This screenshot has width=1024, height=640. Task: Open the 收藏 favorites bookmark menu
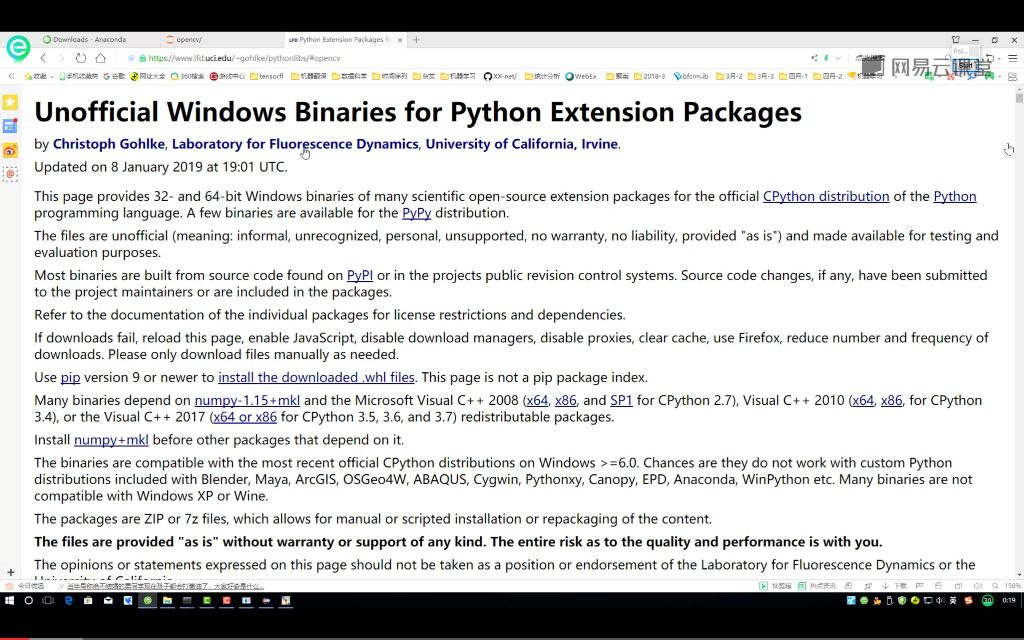coord(38,76)
